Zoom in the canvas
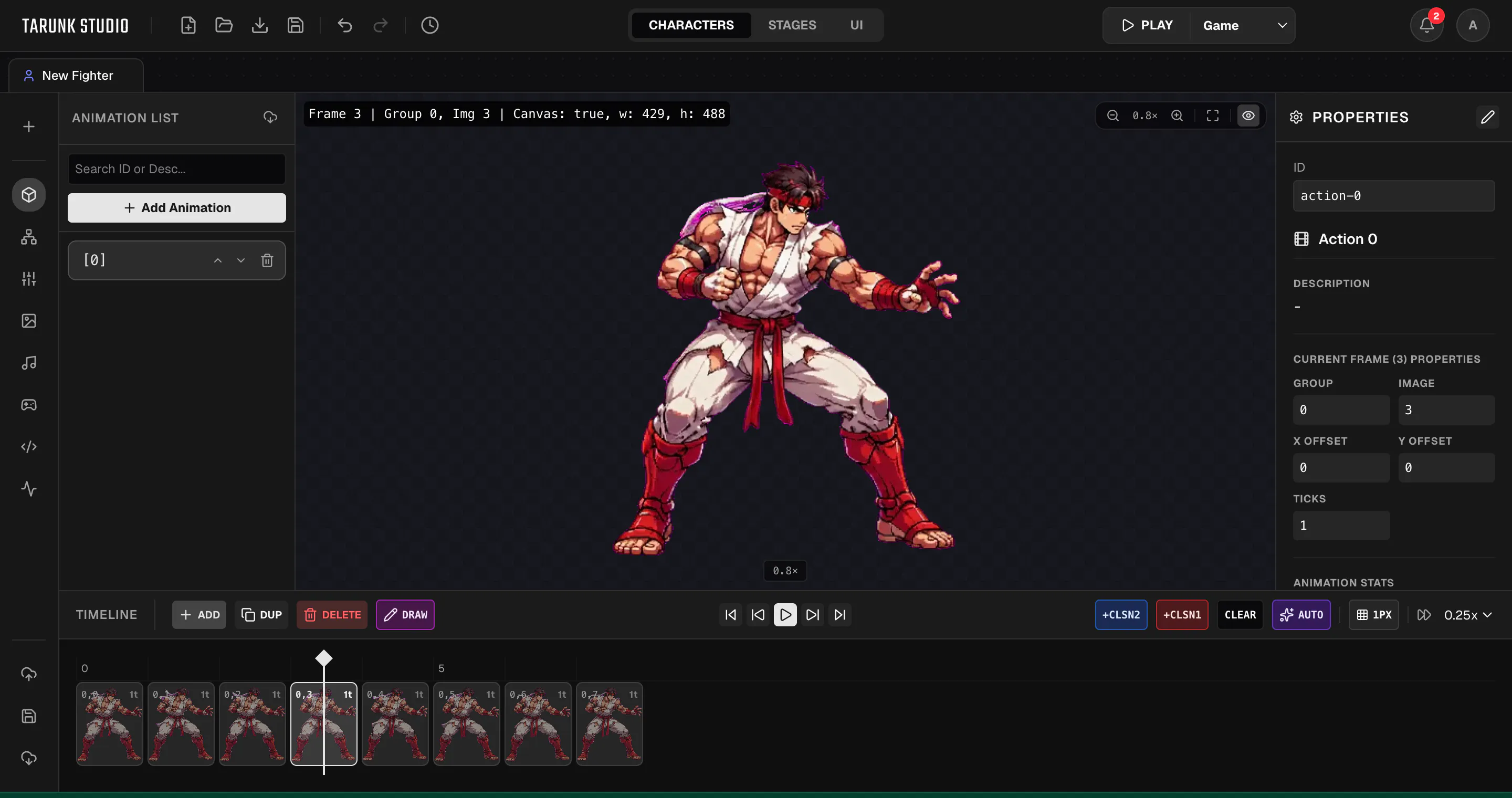This screenshot has height=798, width=1512. pyautogui.click(x=1177, y=115)
